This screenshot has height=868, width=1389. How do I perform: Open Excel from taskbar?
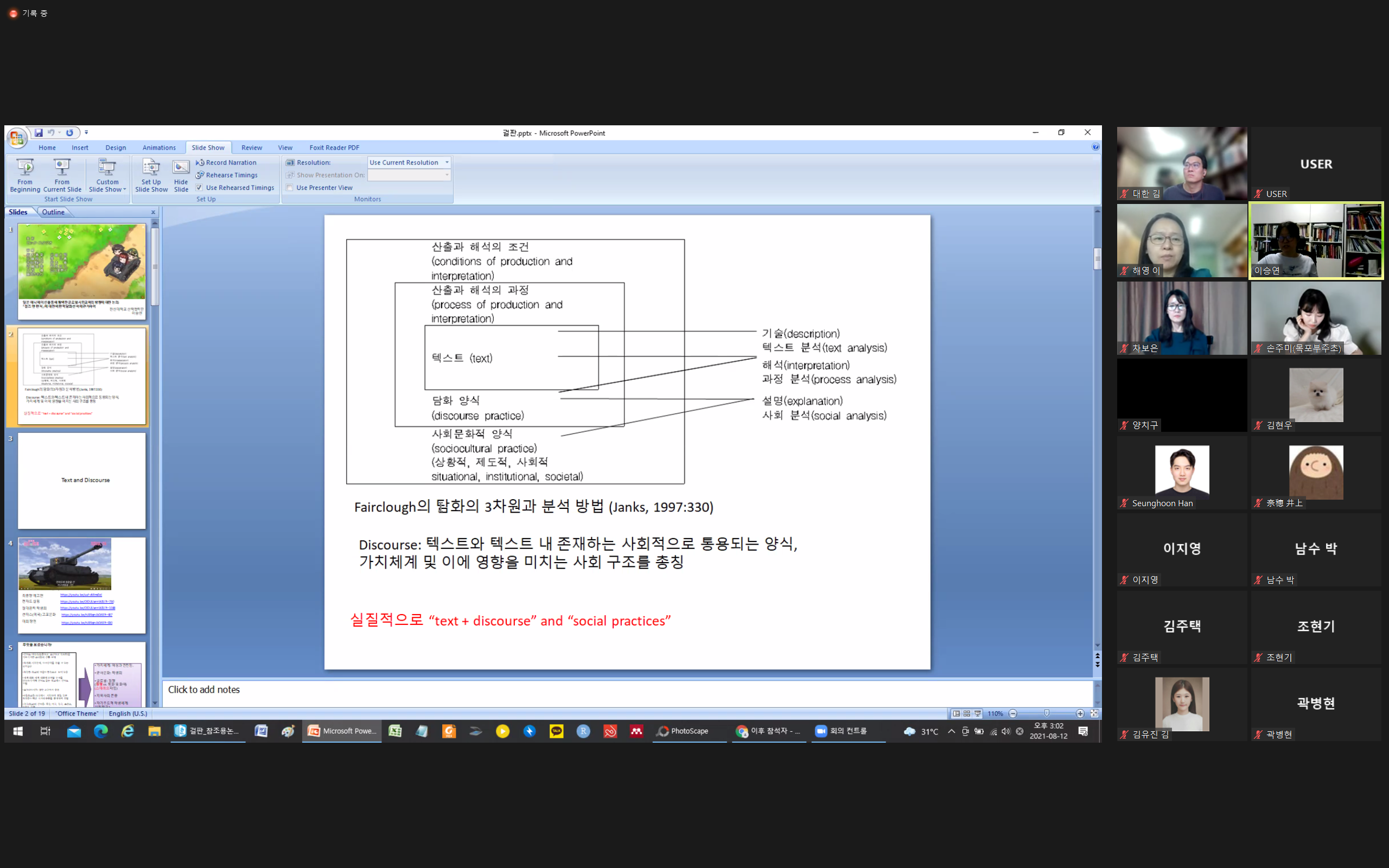coord(395,731)
